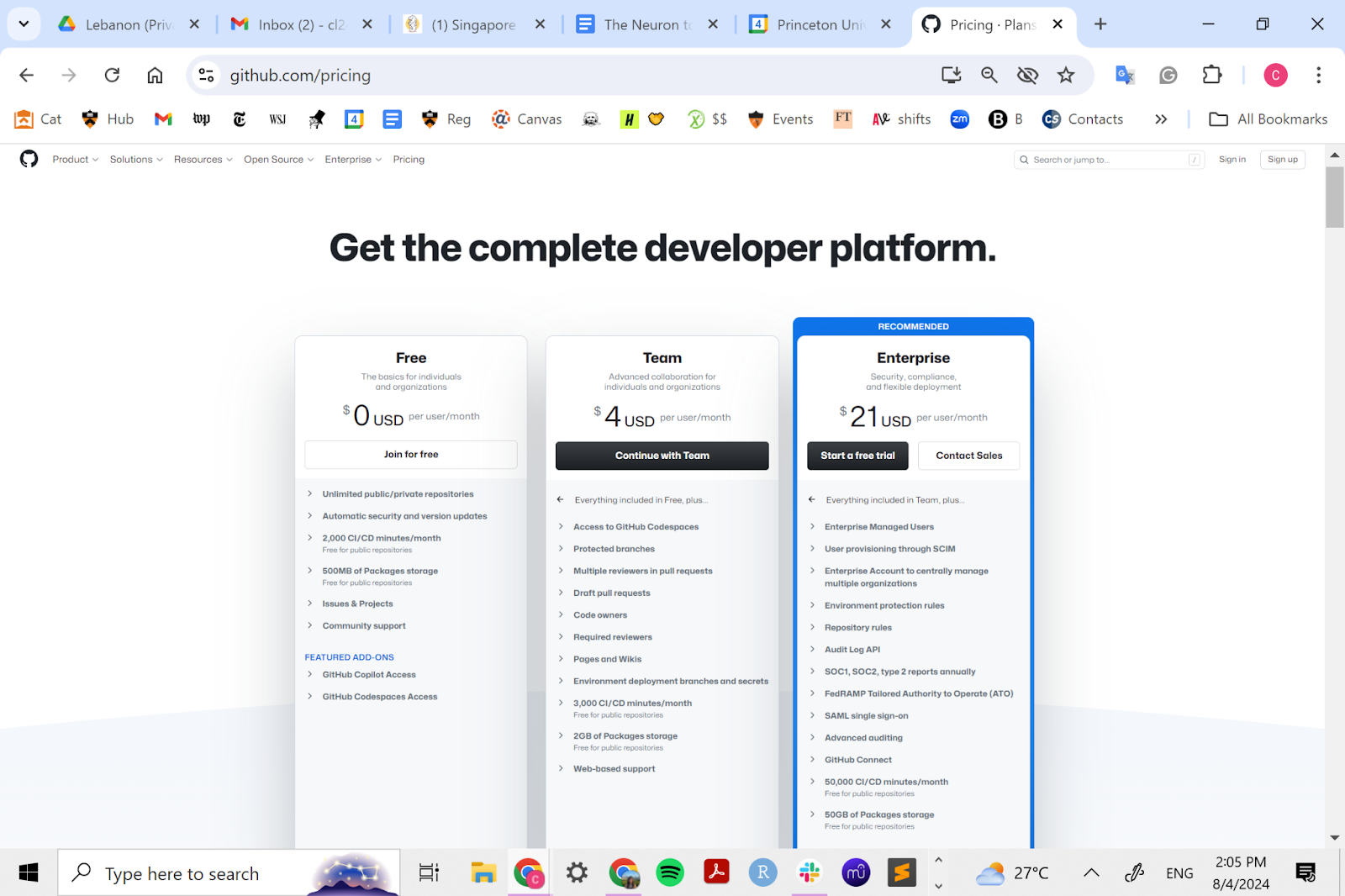The image size is (1345, 896).
Task: Switch to the Gmail Inbox tab
Action: pyautogui.click(x=301, y=24)
